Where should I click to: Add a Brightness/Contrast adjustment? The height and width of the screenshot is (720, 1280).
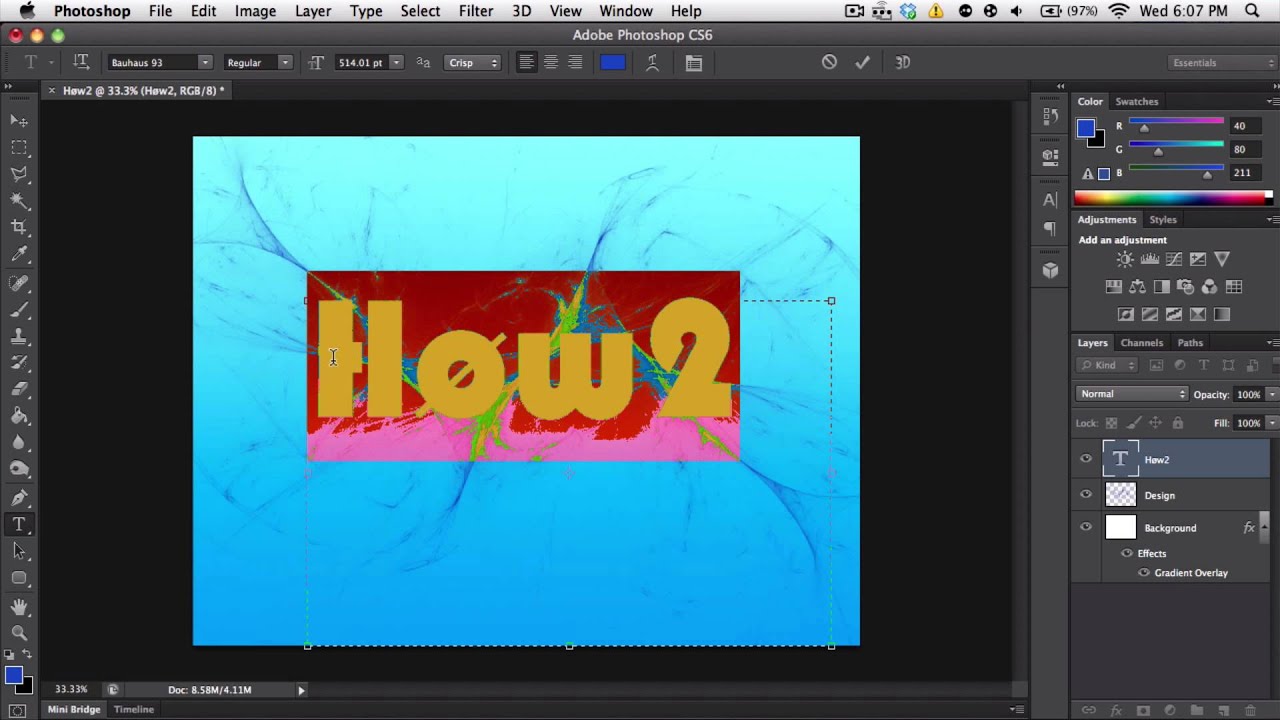point(1125,260)
